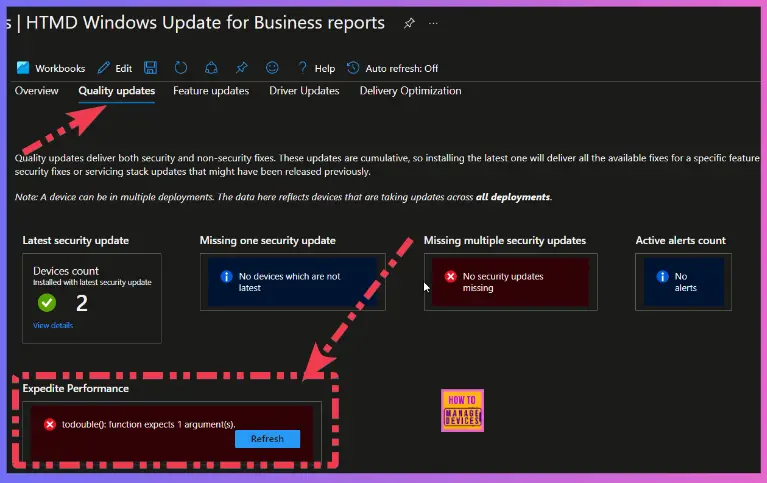Select the 'No security updates missing' message

point(503,282)
